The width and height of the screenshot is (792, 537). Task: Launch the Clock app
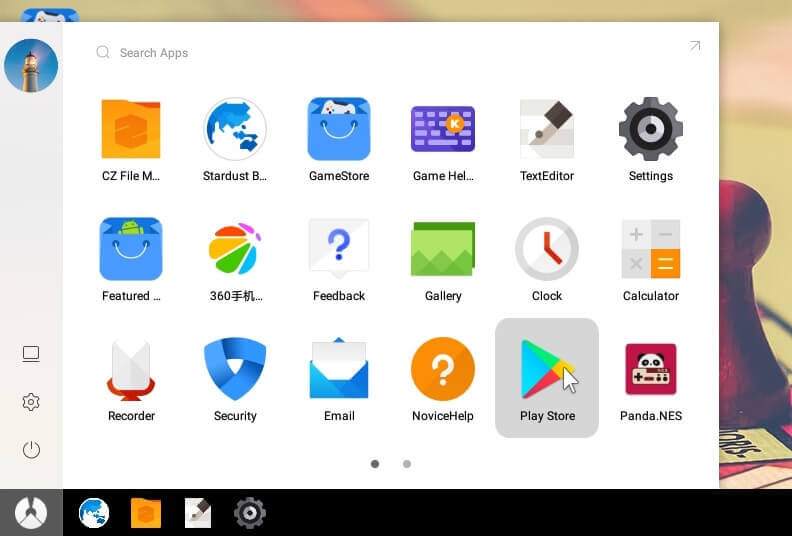click(547, 249)
